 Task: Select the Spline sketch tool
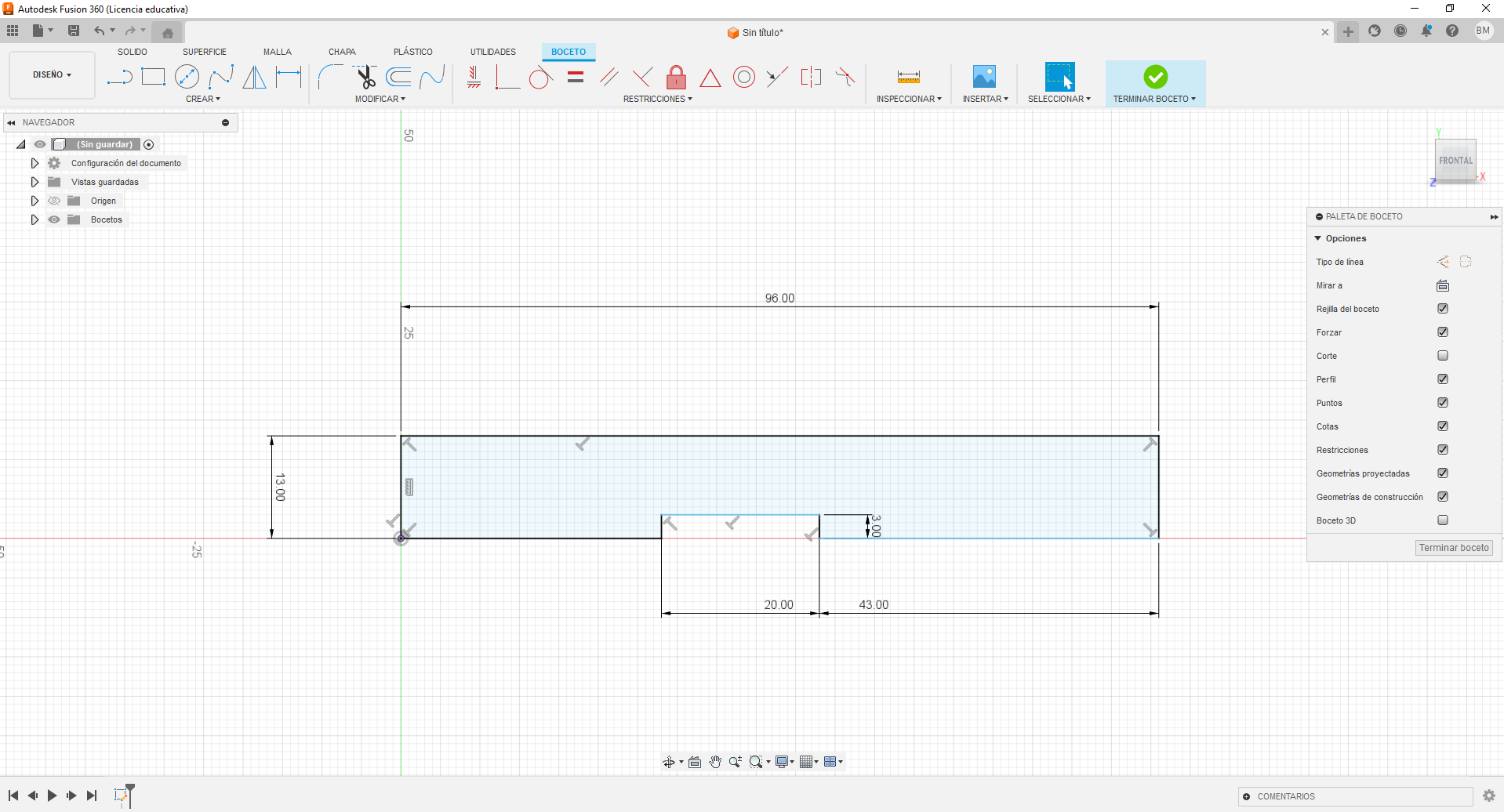coord(221,77)
